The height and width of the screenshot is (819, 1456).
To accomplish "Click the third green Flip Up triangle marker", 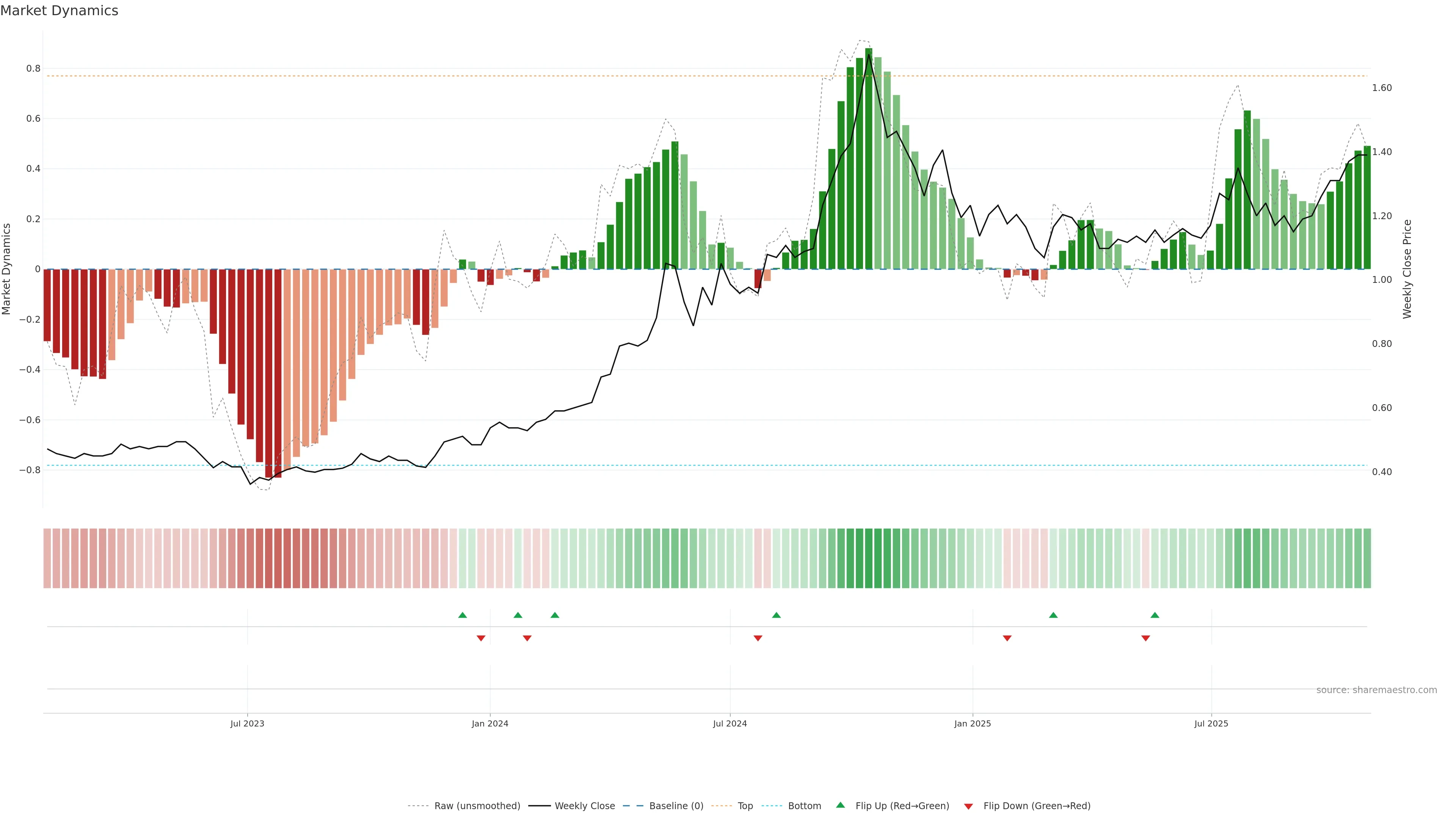I will pyautogui.click(x=555, y=615).
